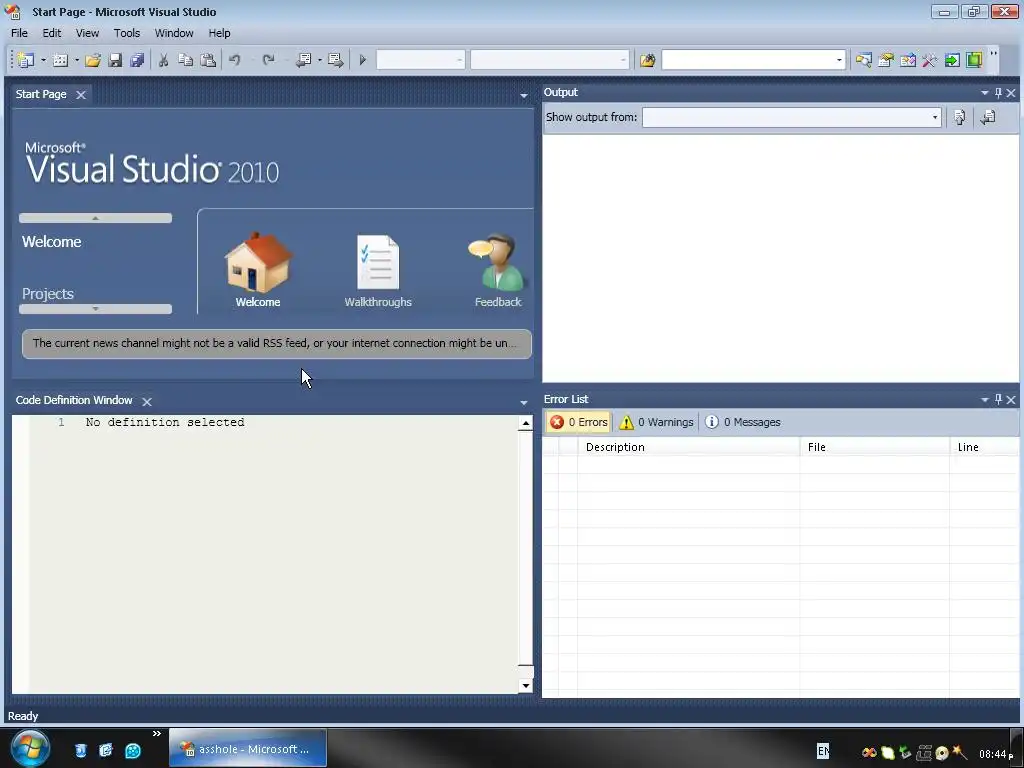1024x768 pixels.
Task: Click the Microsoft Visual Studio taskbar button
Action: 248,749
